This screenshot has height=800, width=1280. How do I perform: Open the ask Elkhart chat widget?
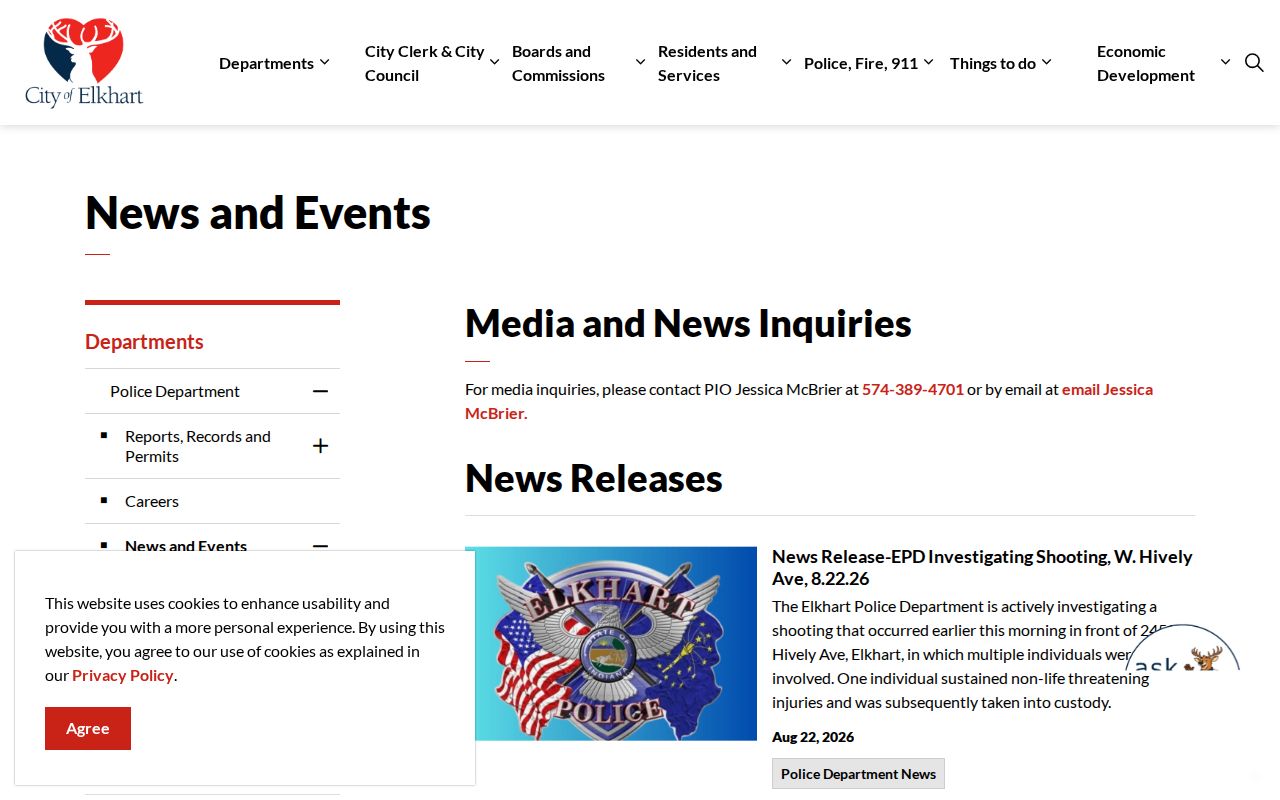pyautogui.click(x=1182, y=648)
